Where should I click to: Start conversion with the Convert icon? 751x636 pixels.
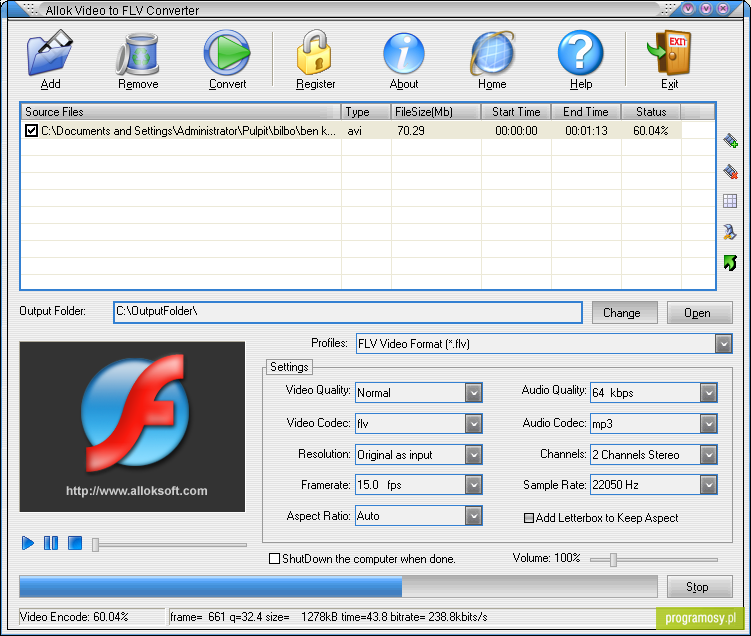[x=227, y=53]
